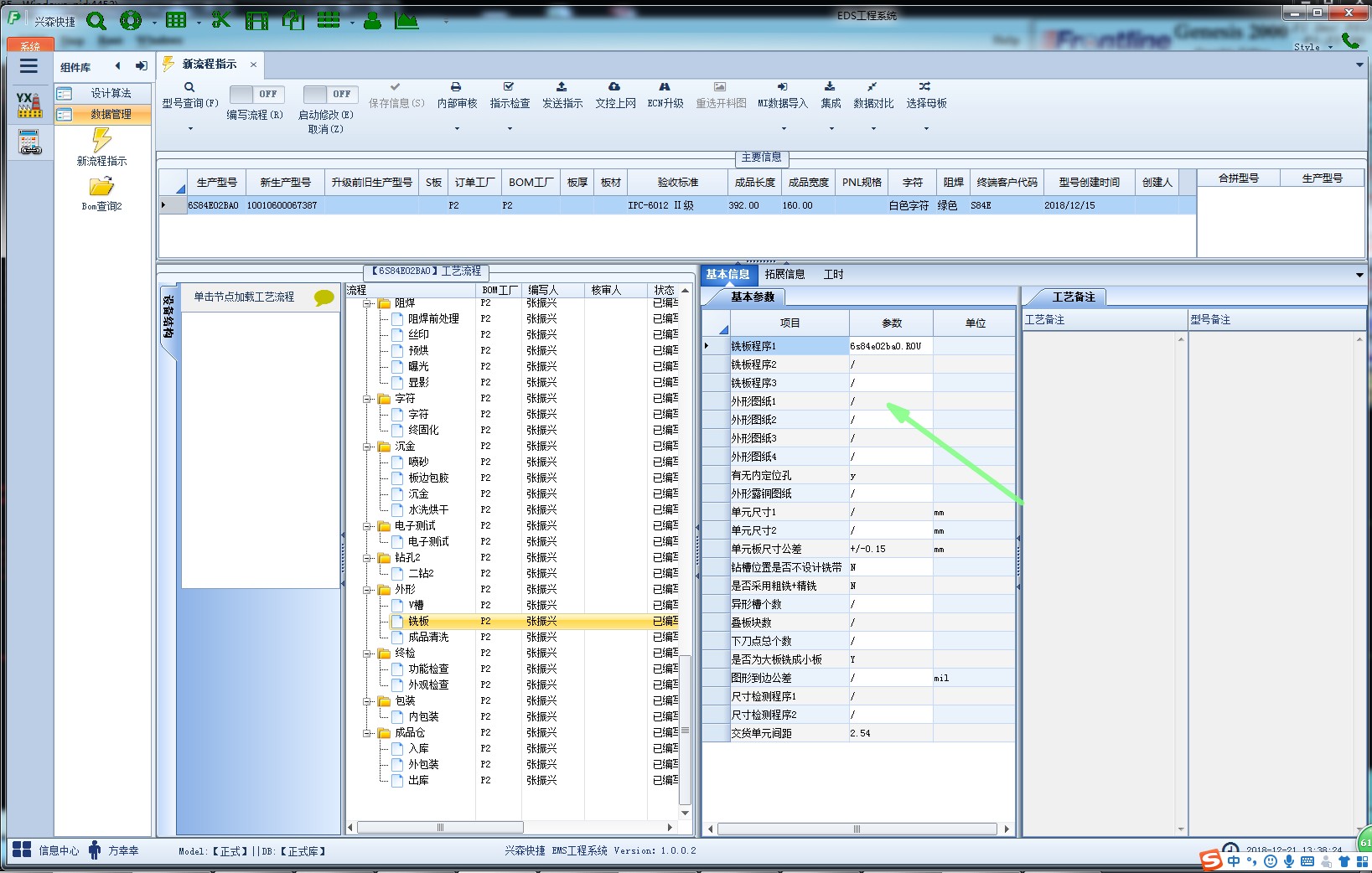Open 新流程指示 lightning icon in component library
The image size is (1372, 873).
[x=101, y=139]
